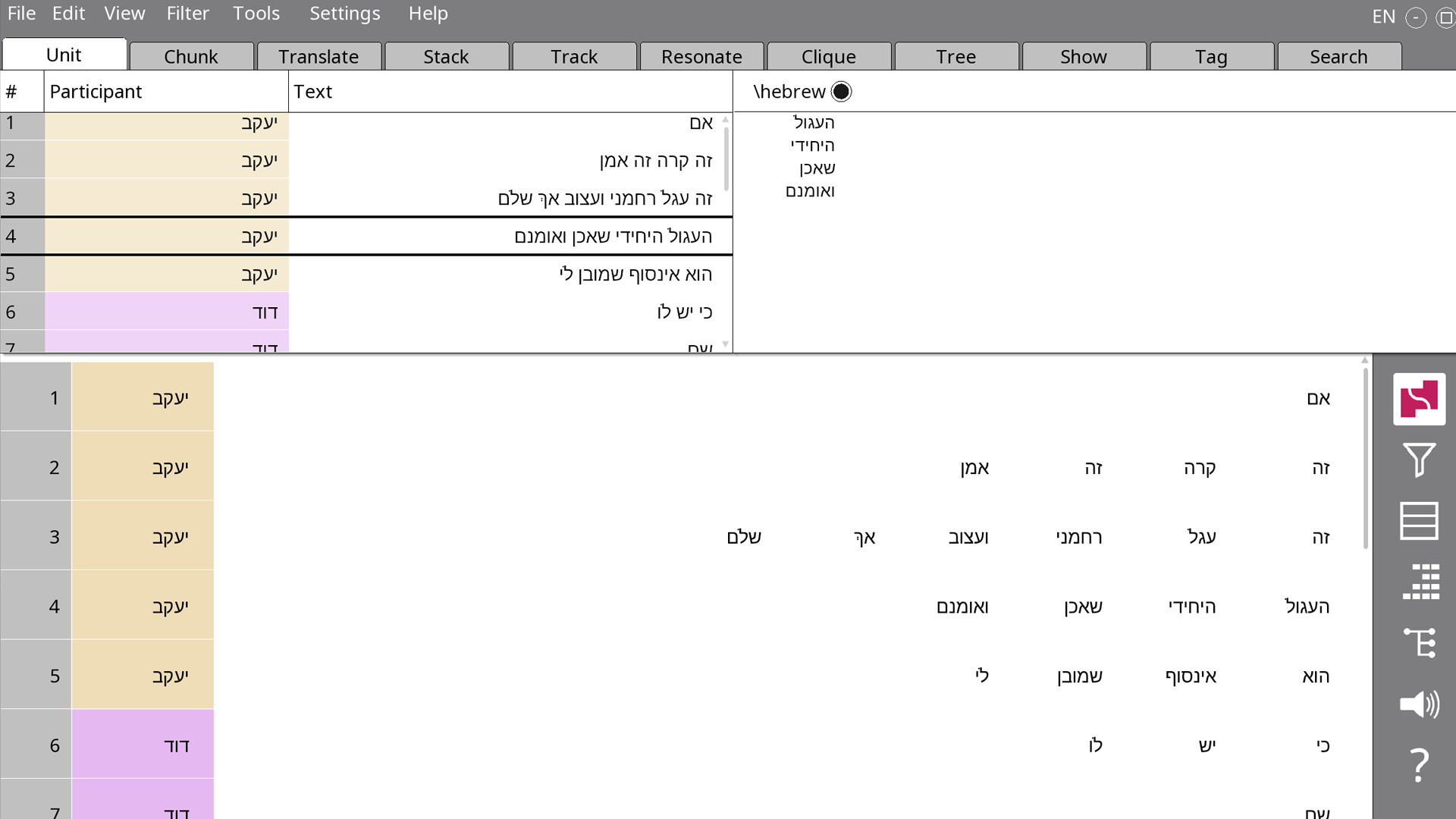Open the Settings menu
This screenshot has height=819, width=1456.
pyautogui.click(x=344, y=13)
